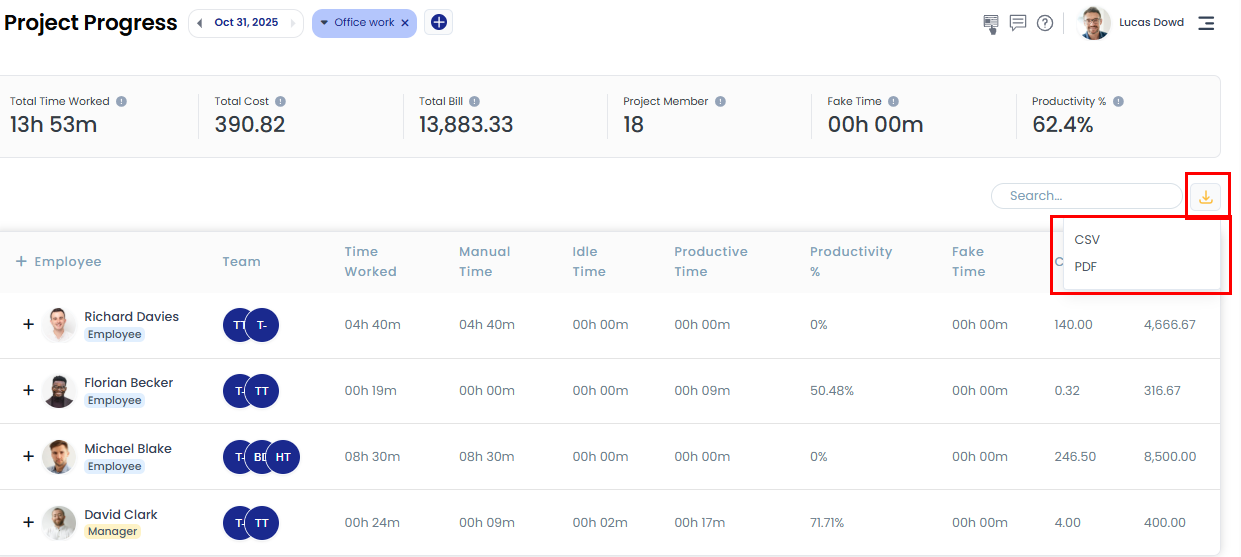1241x557 pixels.
Task: Go to previous date arrow
Action: tap(200, 23)
